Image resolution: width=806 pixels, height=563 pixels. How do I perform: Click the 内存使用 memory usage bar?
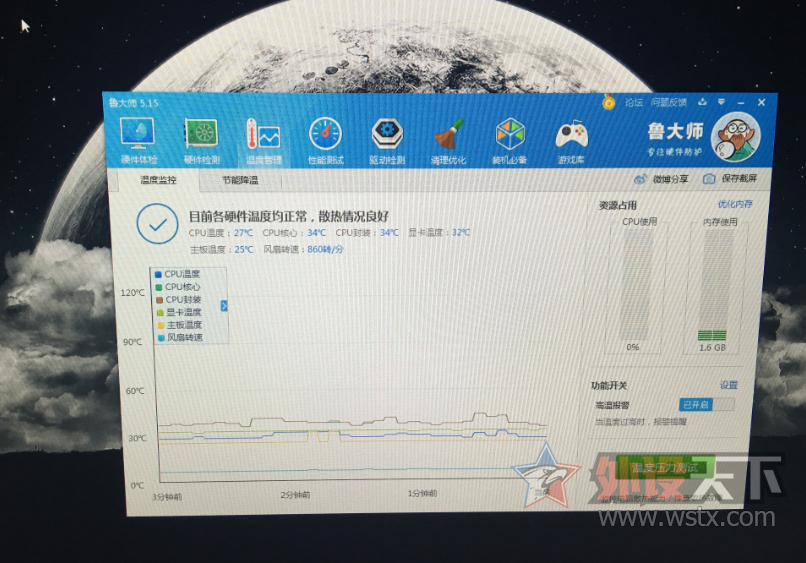[x=715, y=284]
